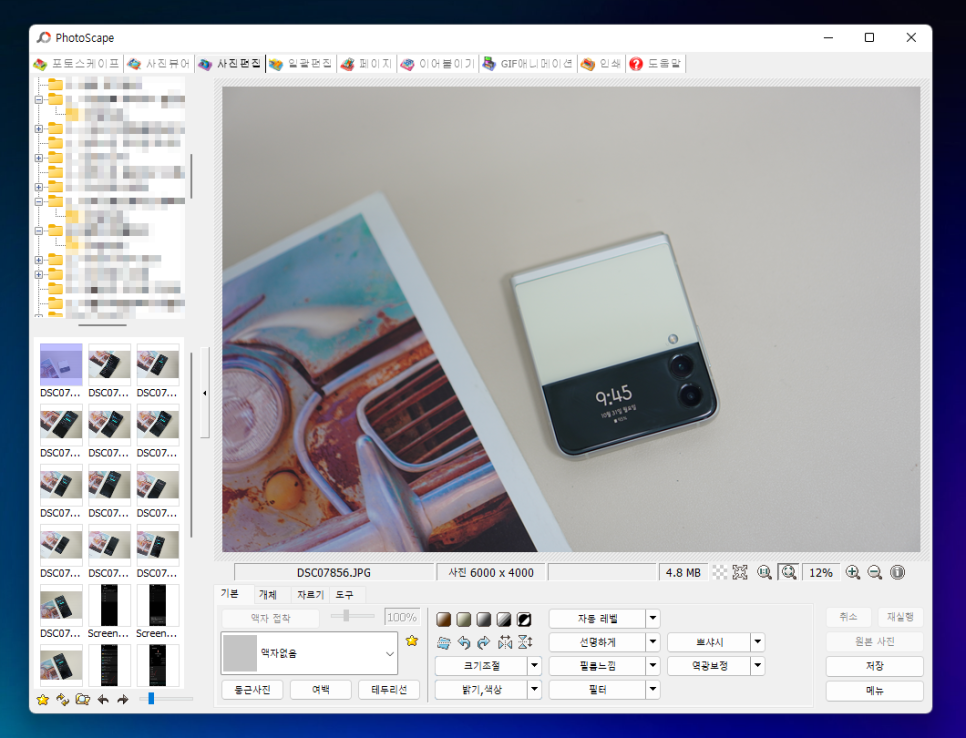Click the 12% zoom field
The image size is (966, 738).
coord(821,573)
